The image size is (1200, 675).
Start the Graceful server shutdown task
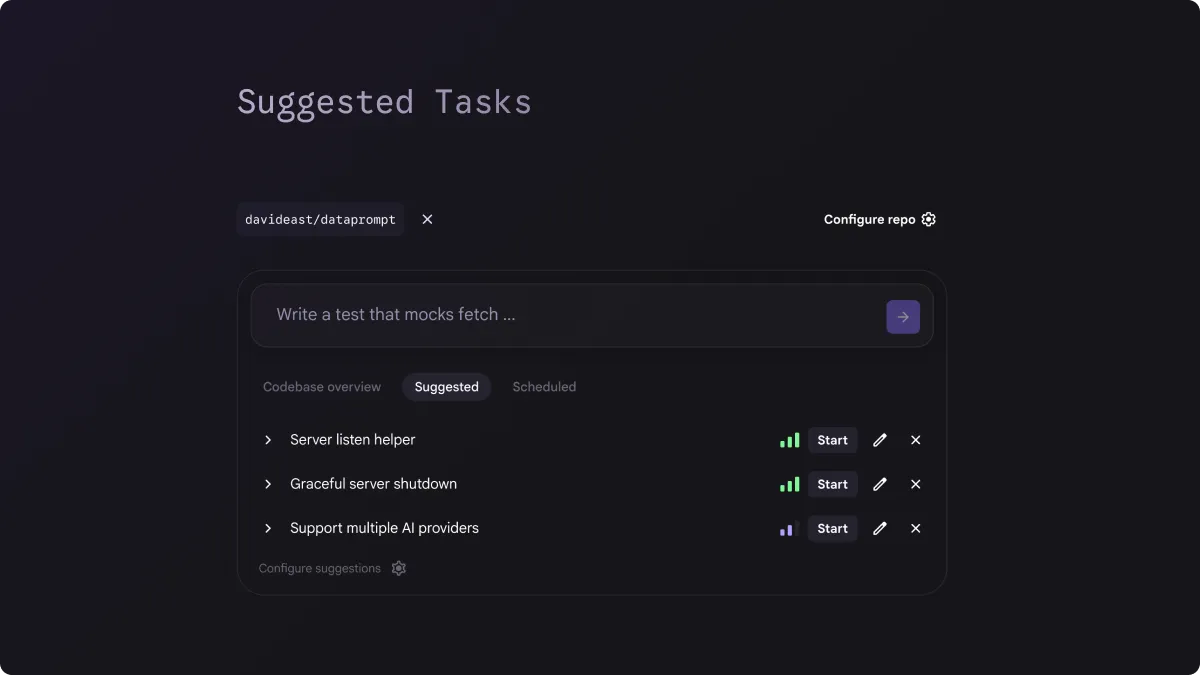click(832, 484)
